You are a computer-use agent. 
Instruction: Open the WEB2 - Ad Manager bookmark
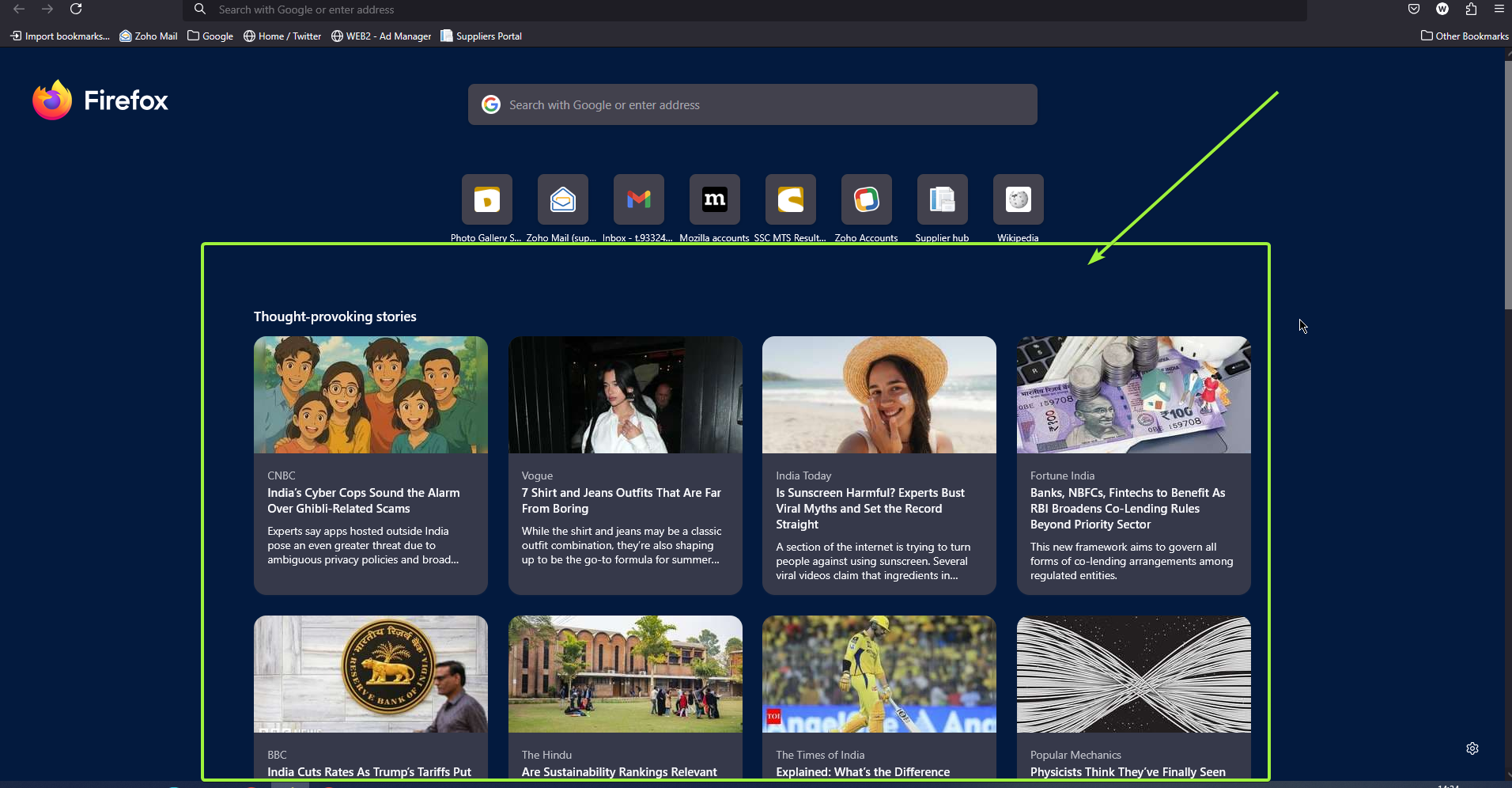[x=381, y=36]
